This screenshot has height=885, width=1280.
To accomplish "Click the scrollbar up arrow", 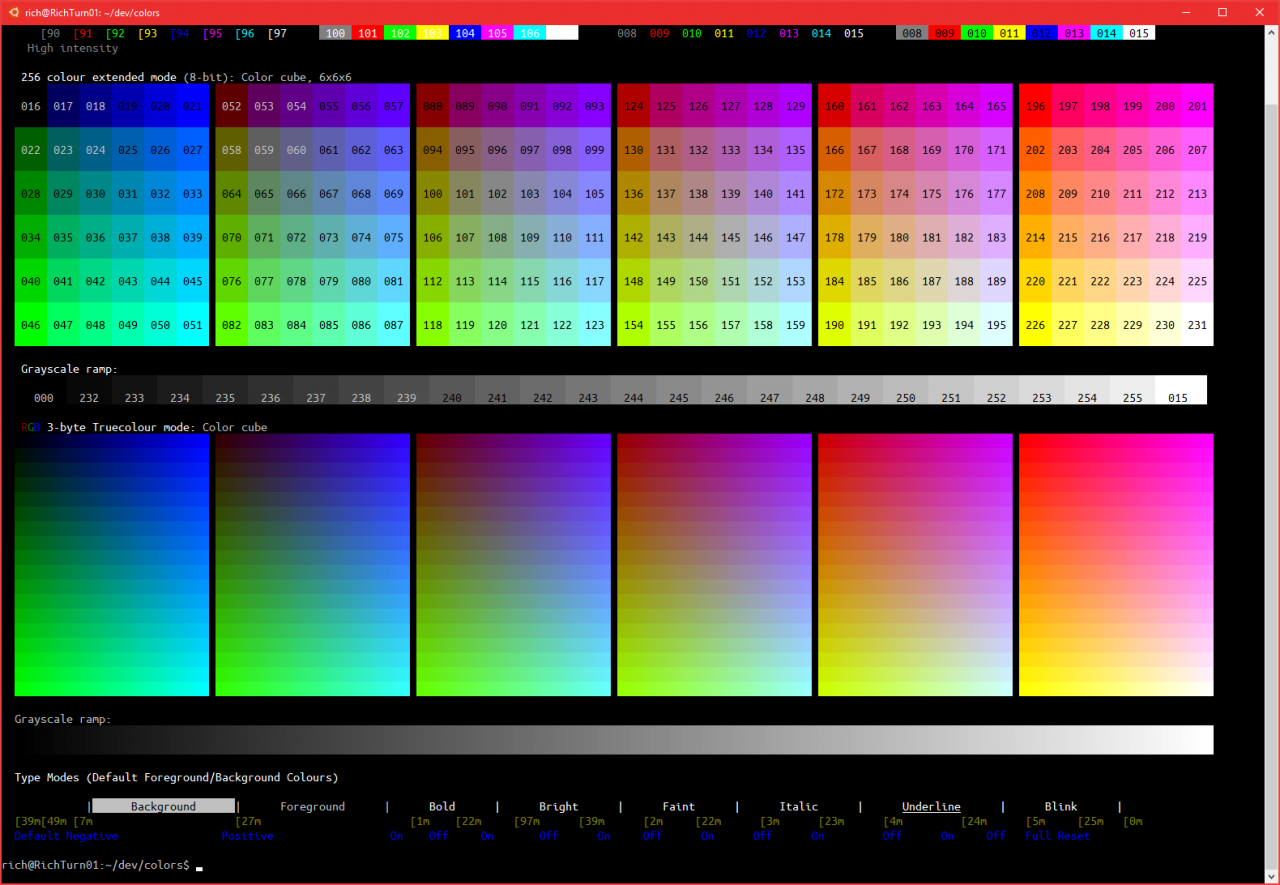I will tap(1271, 31).
